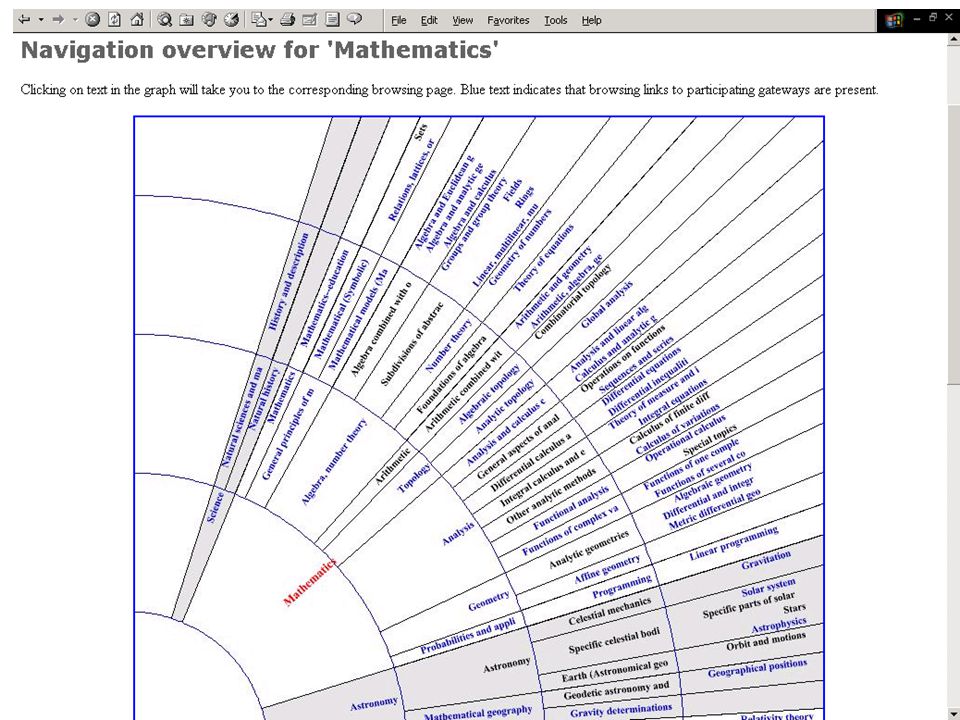Open the Operational calculus node
The width and height of the screenshot is (960, 720).
pos(686,438)
